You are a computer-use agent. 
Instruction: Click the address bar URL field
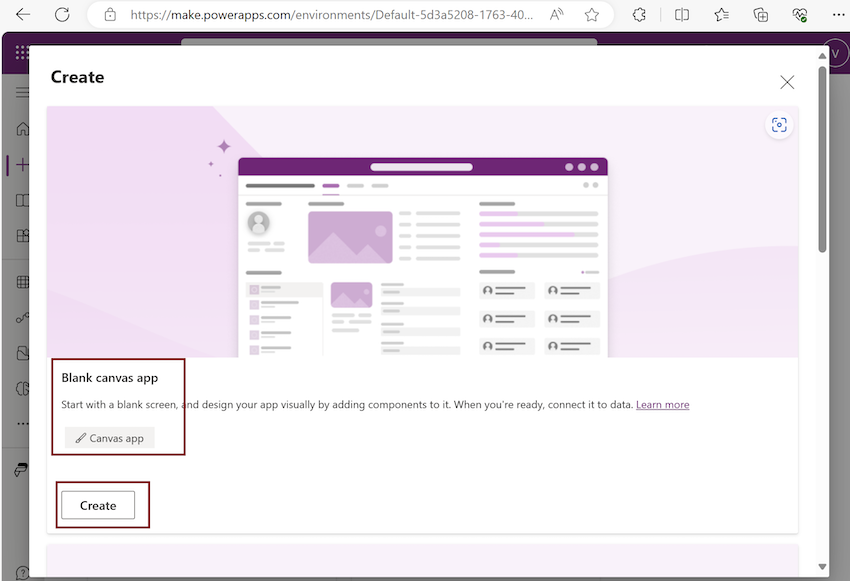point(331,15)
